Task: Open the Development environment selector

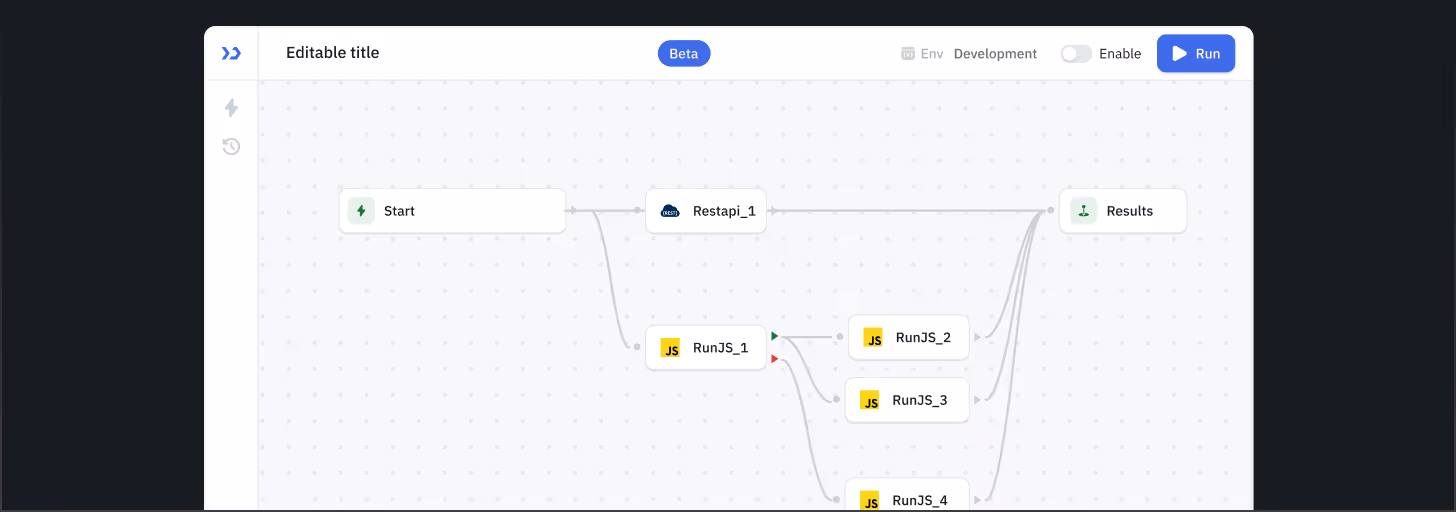Action: coord(994,54)
